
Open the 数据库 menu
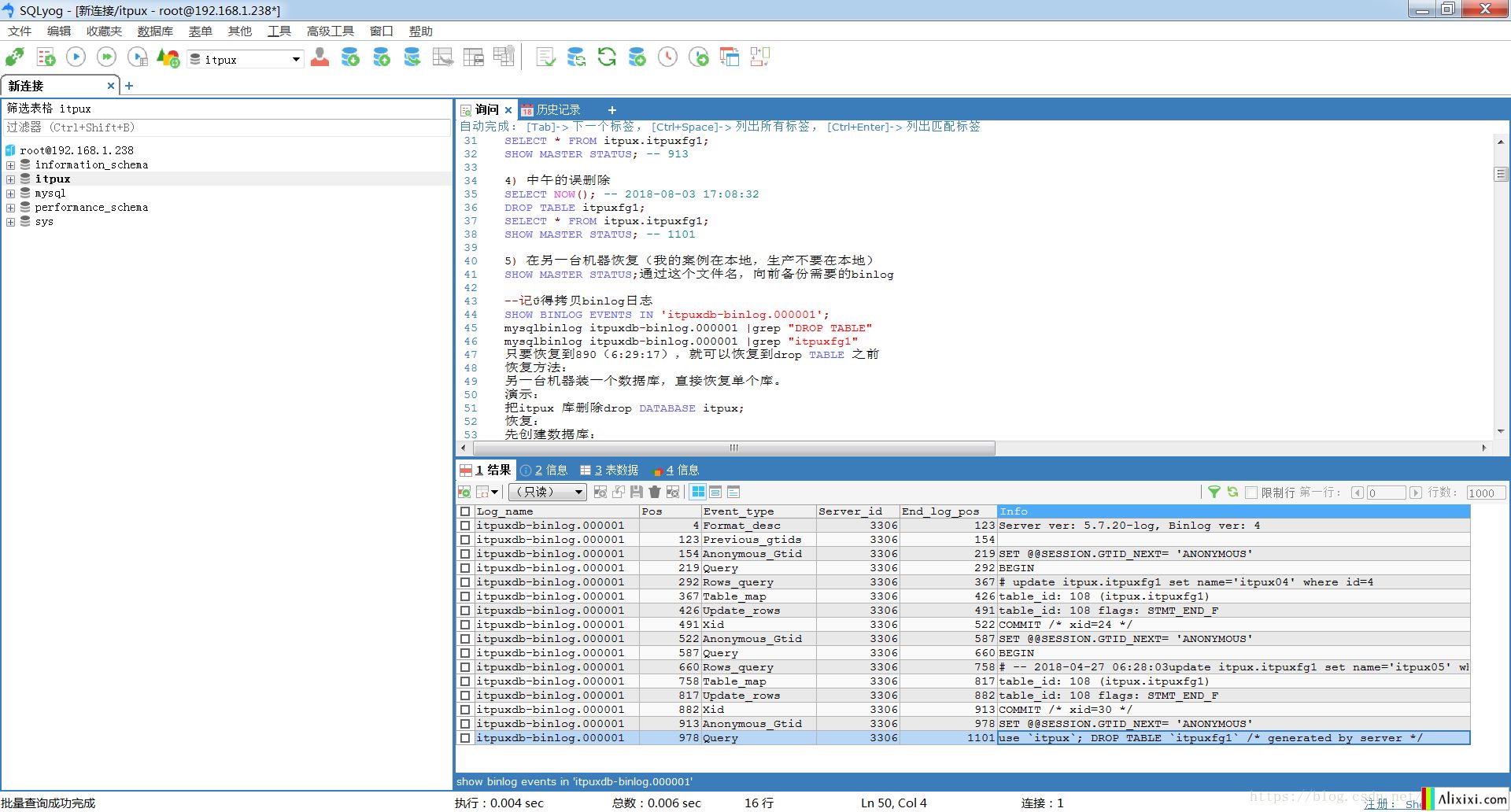(155, 31)
